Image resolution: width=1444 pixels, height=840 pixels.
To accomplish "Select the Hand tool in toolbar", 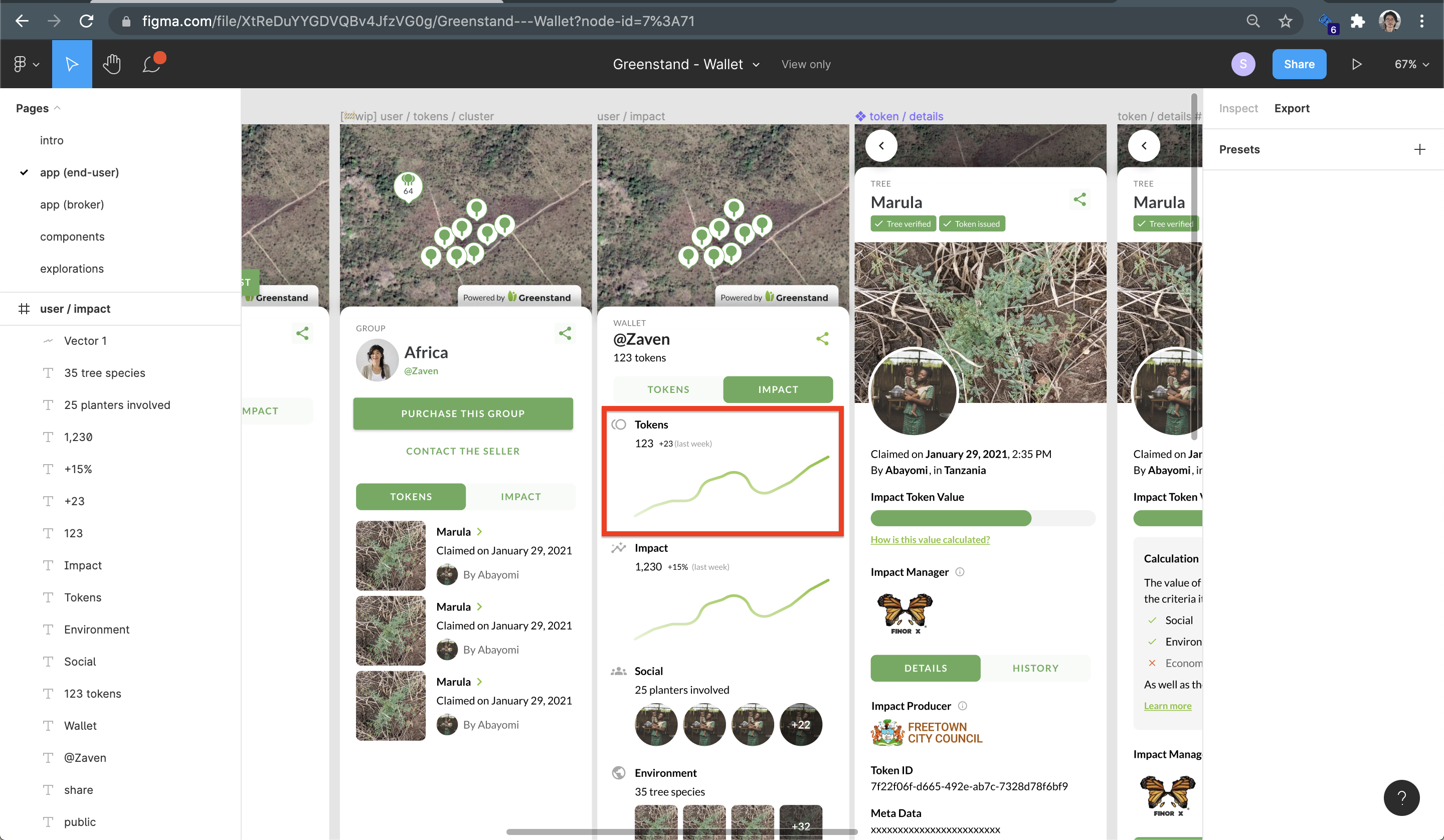I will coord(112,64).
